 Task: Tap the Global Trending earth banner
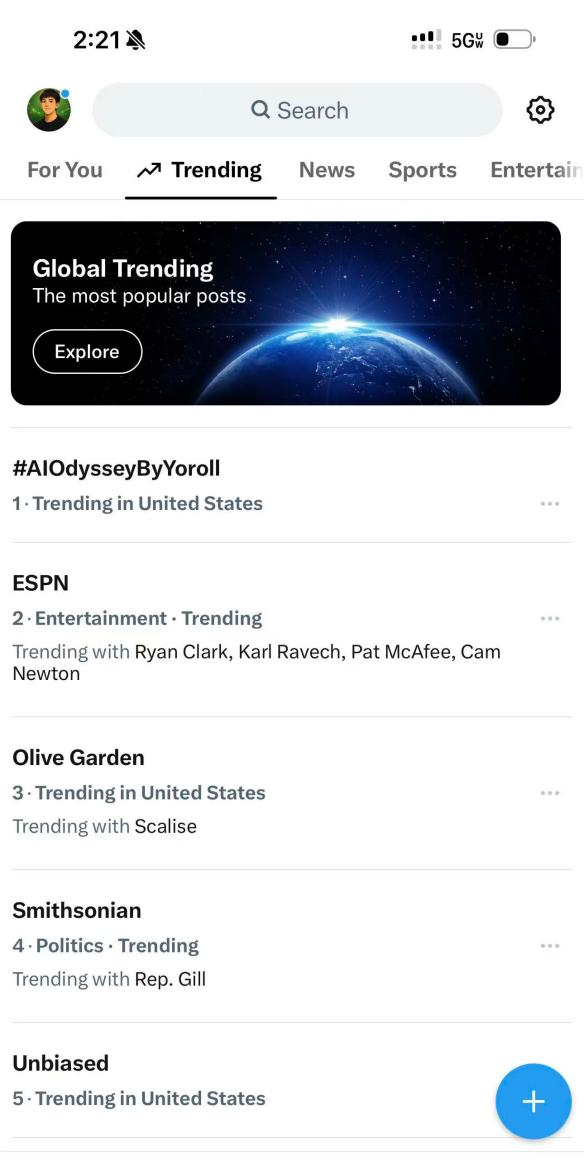(x=286, y=313)
